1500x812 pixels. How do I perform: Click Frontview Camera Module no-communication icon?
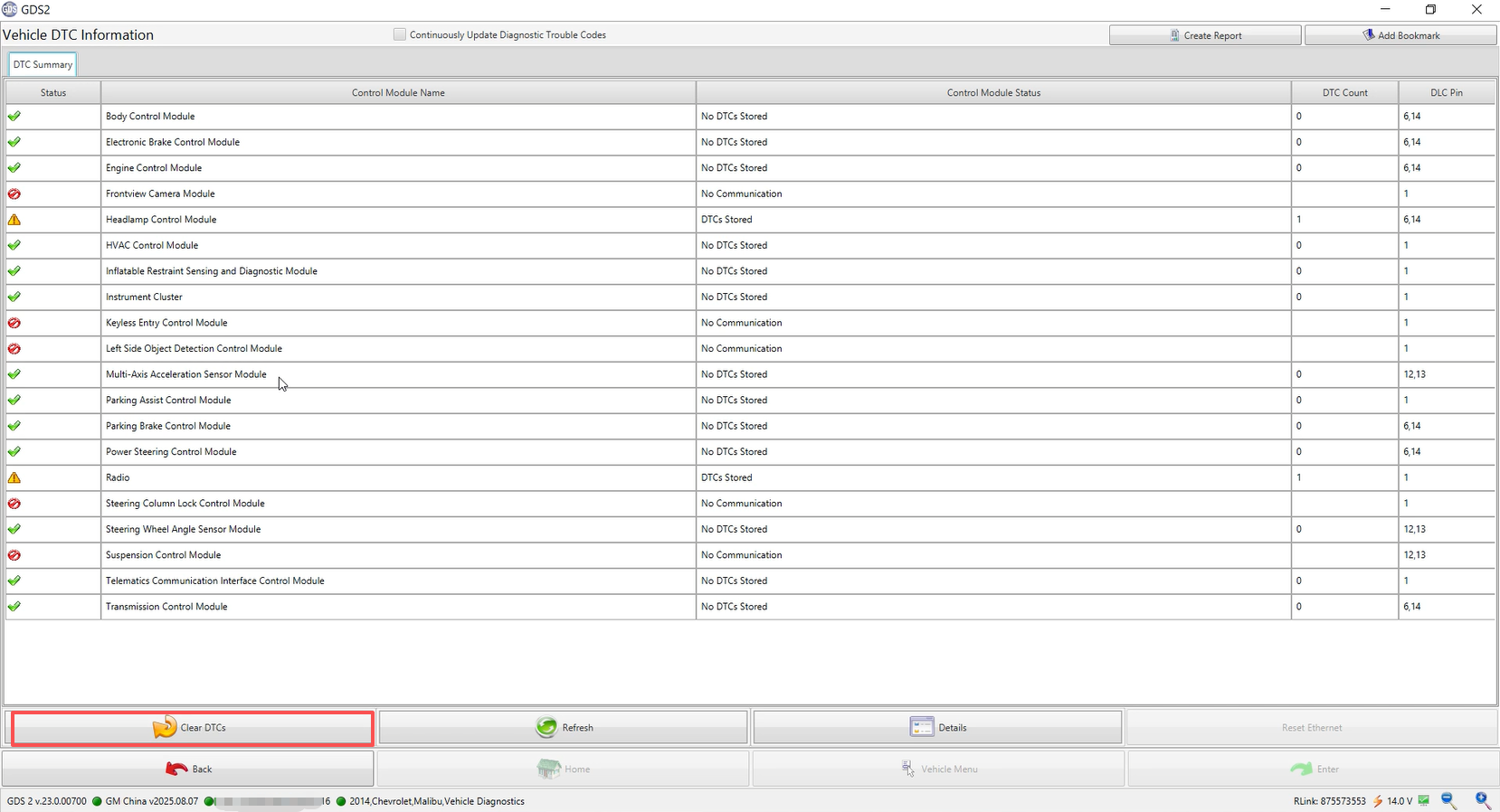(x=14, y=194)
